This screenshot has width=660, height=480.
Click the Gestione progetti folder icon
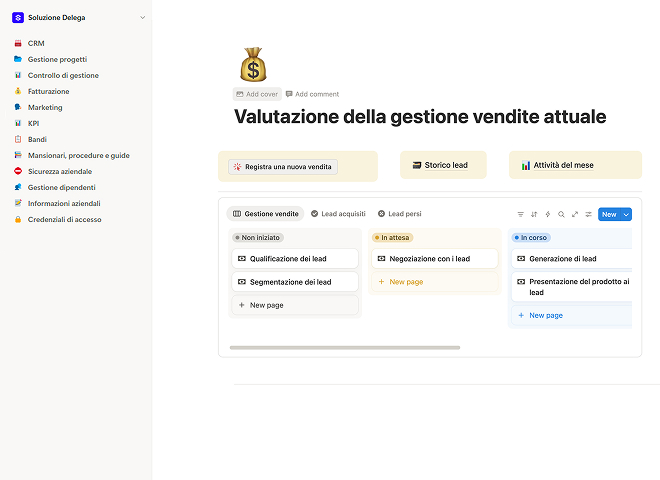tap(18, 59)
